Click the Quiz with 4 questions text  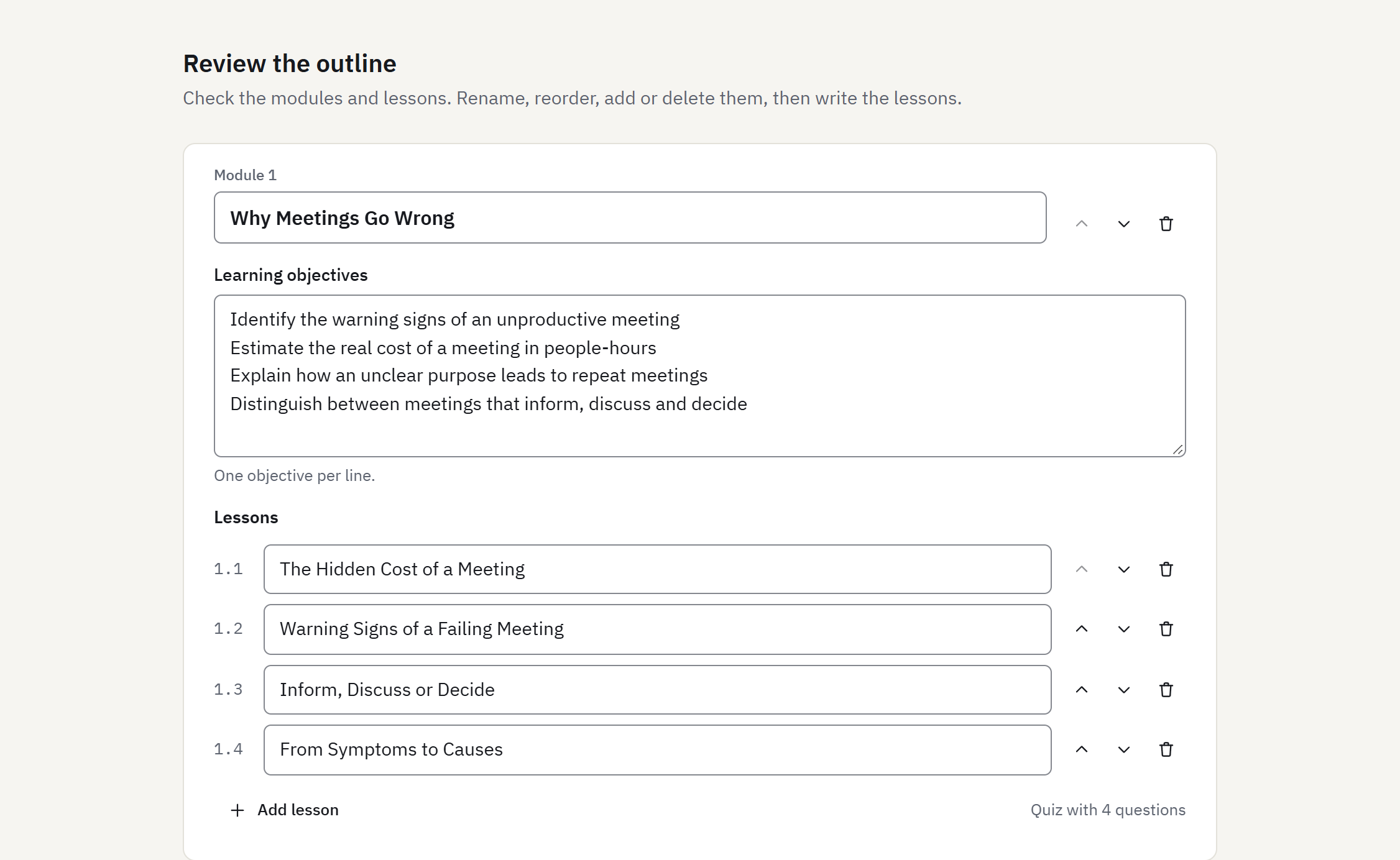tap(1108, 810)
